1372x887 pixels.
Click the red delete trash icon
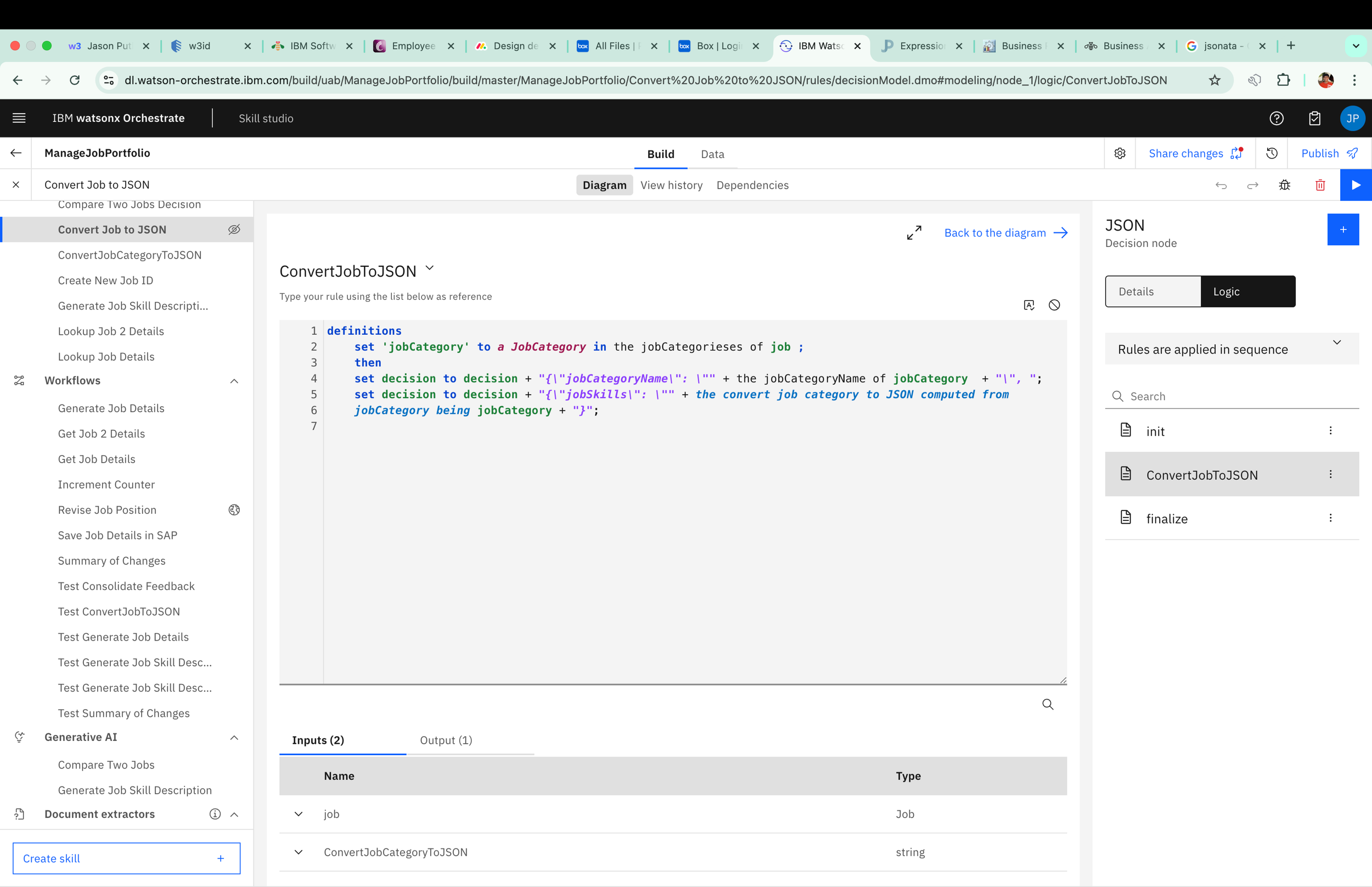[1320, 185]
